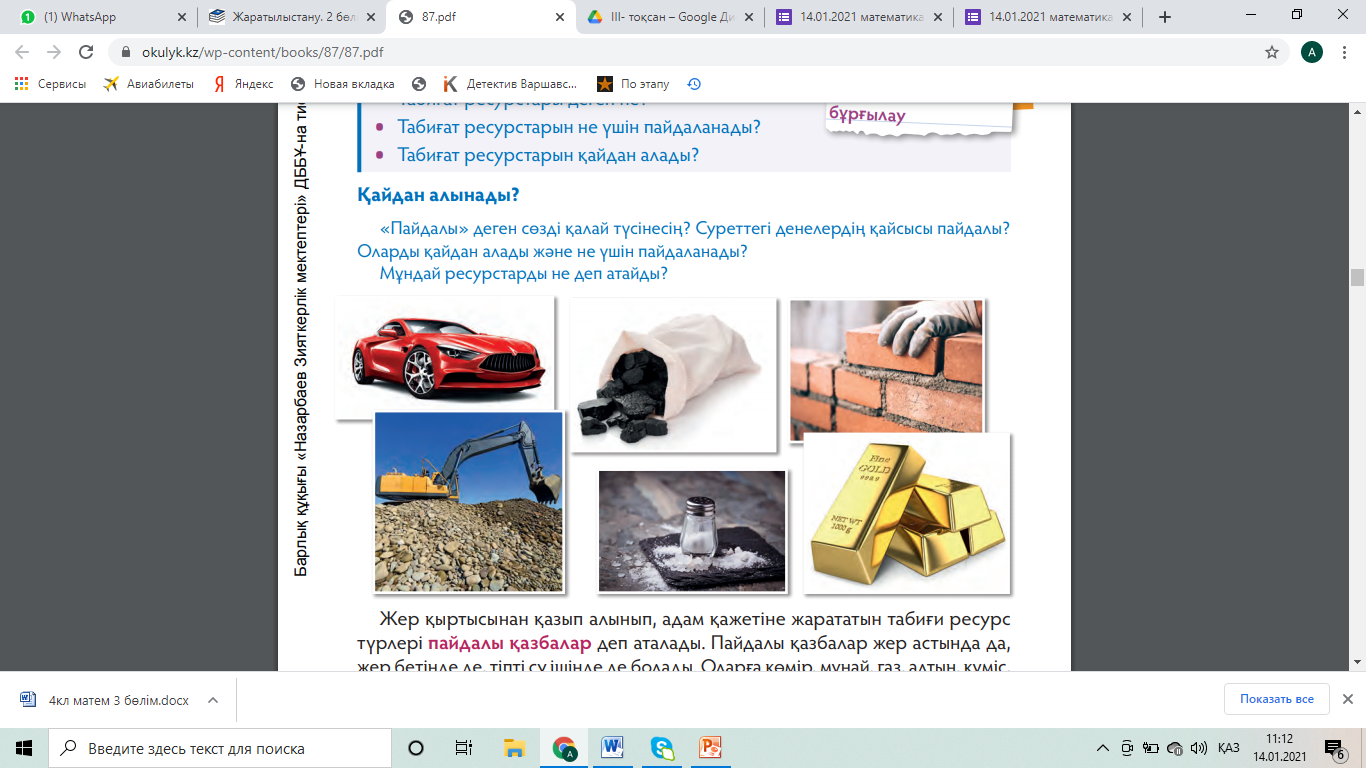Viewport: 1366px width, 768px height.
Task: Click the coal sack picture
Action: point(673,374)
